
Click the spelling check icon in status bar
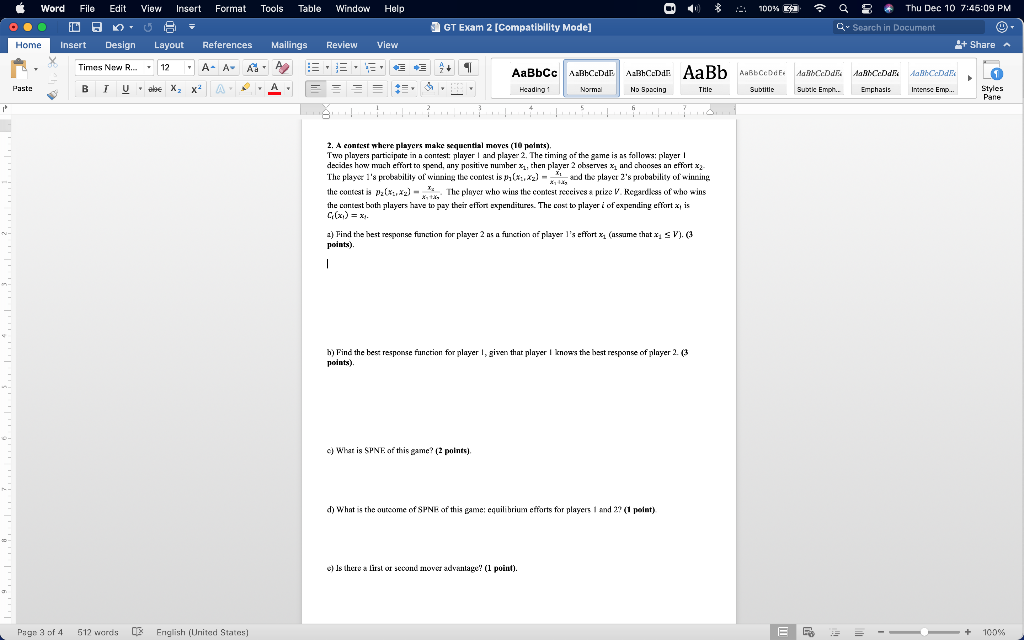137,632
